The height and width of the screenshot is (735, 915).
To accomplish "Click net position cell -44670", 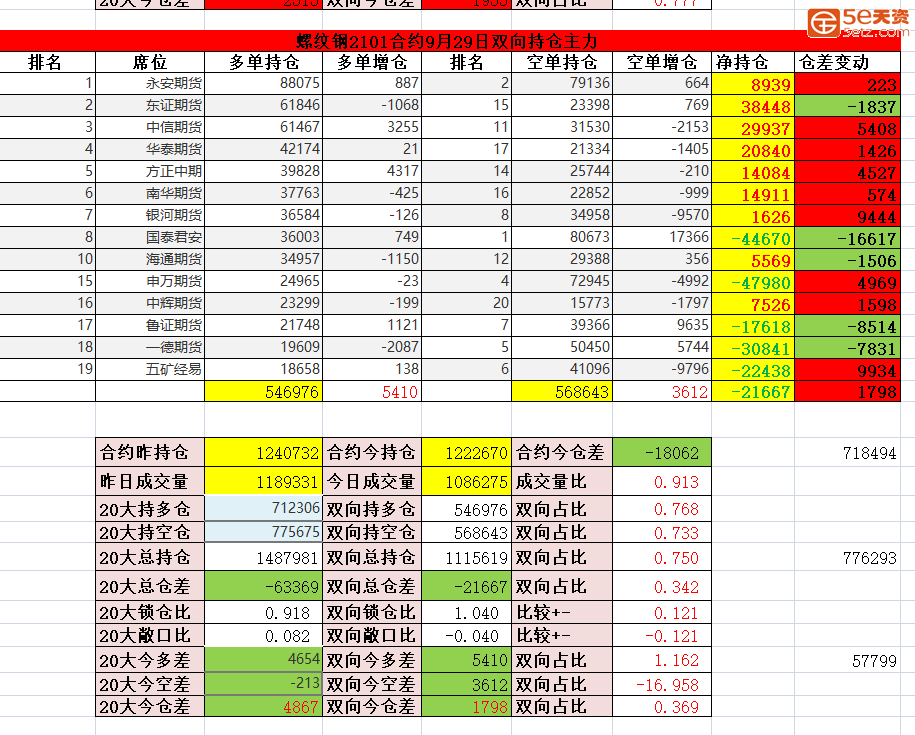I will (753, 237).
